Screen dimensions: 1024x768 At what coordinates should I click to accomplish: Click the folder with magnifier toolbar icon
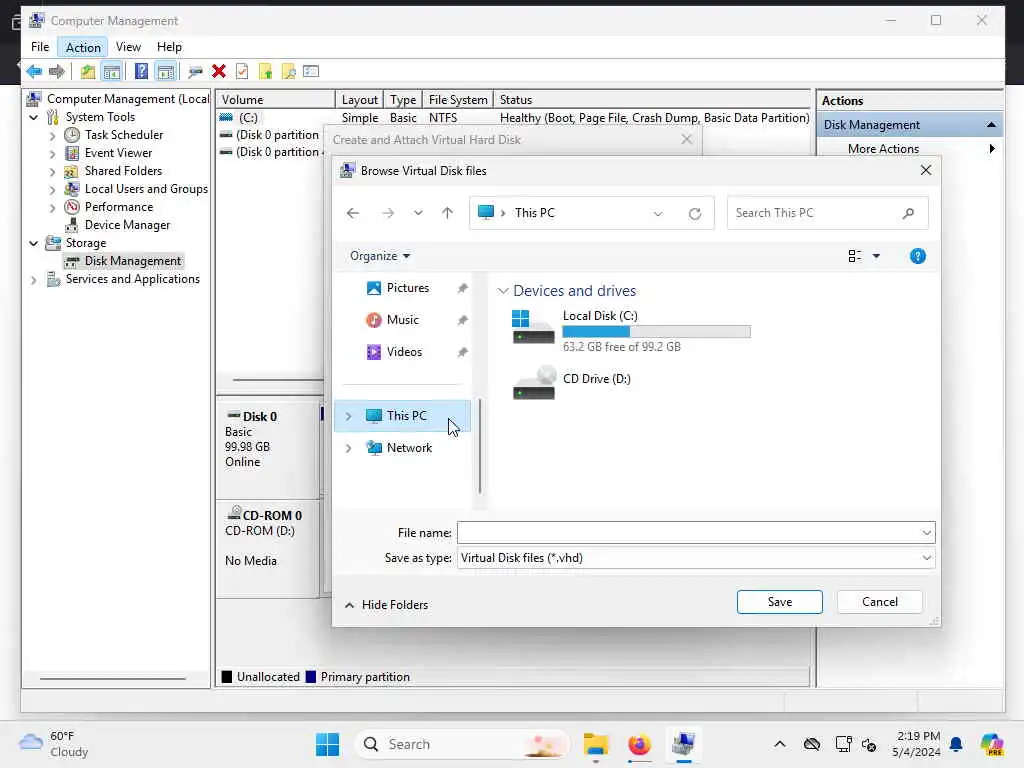pyautogui.click(x=288, y=71)
